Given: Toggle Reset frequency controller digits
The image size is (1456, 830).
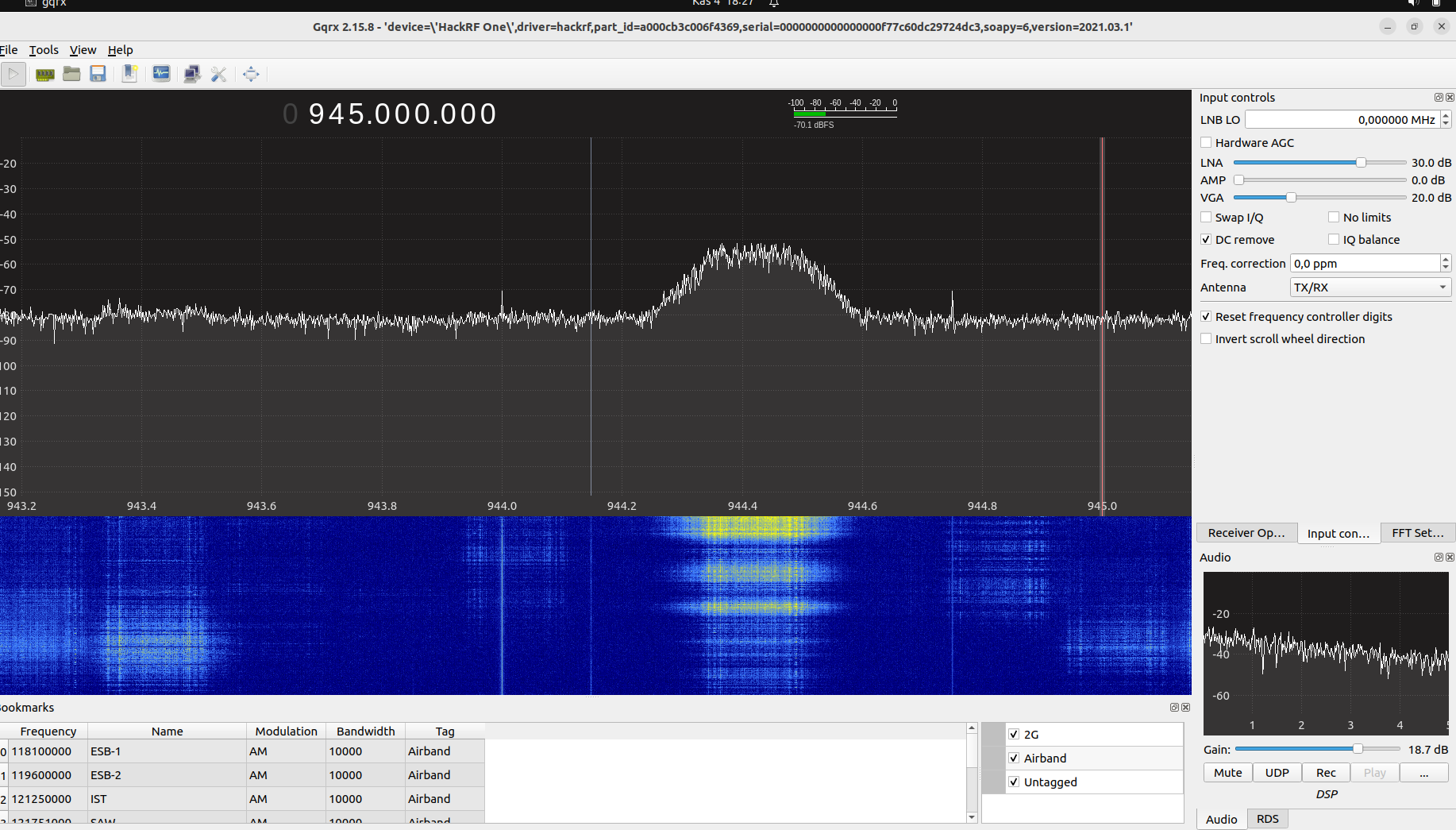Looking at the screenshot, I should (1206, 316).
